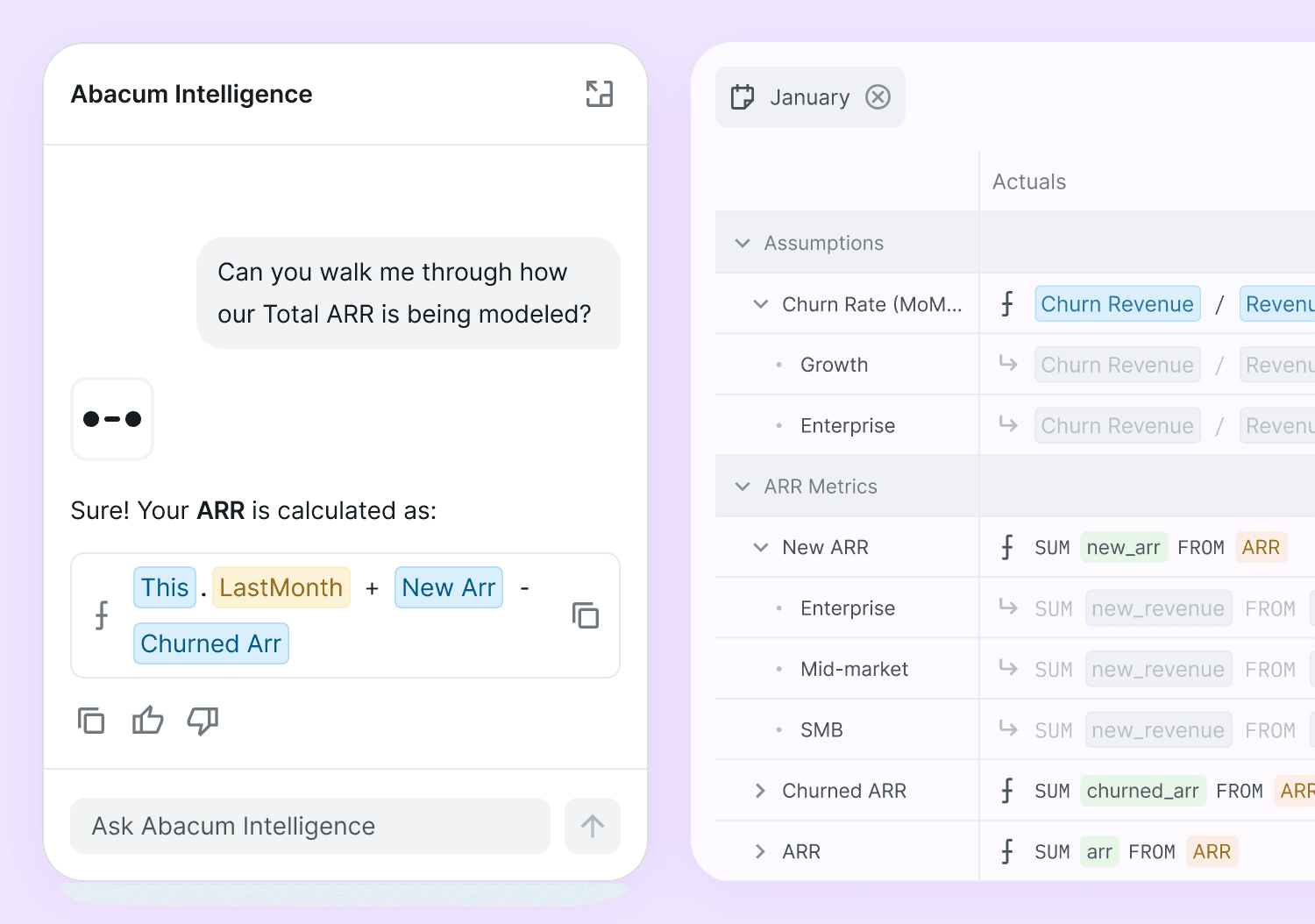Click the January date filter chip
The height and width of the screenshot is (924, 1315).
click(810, 96)
